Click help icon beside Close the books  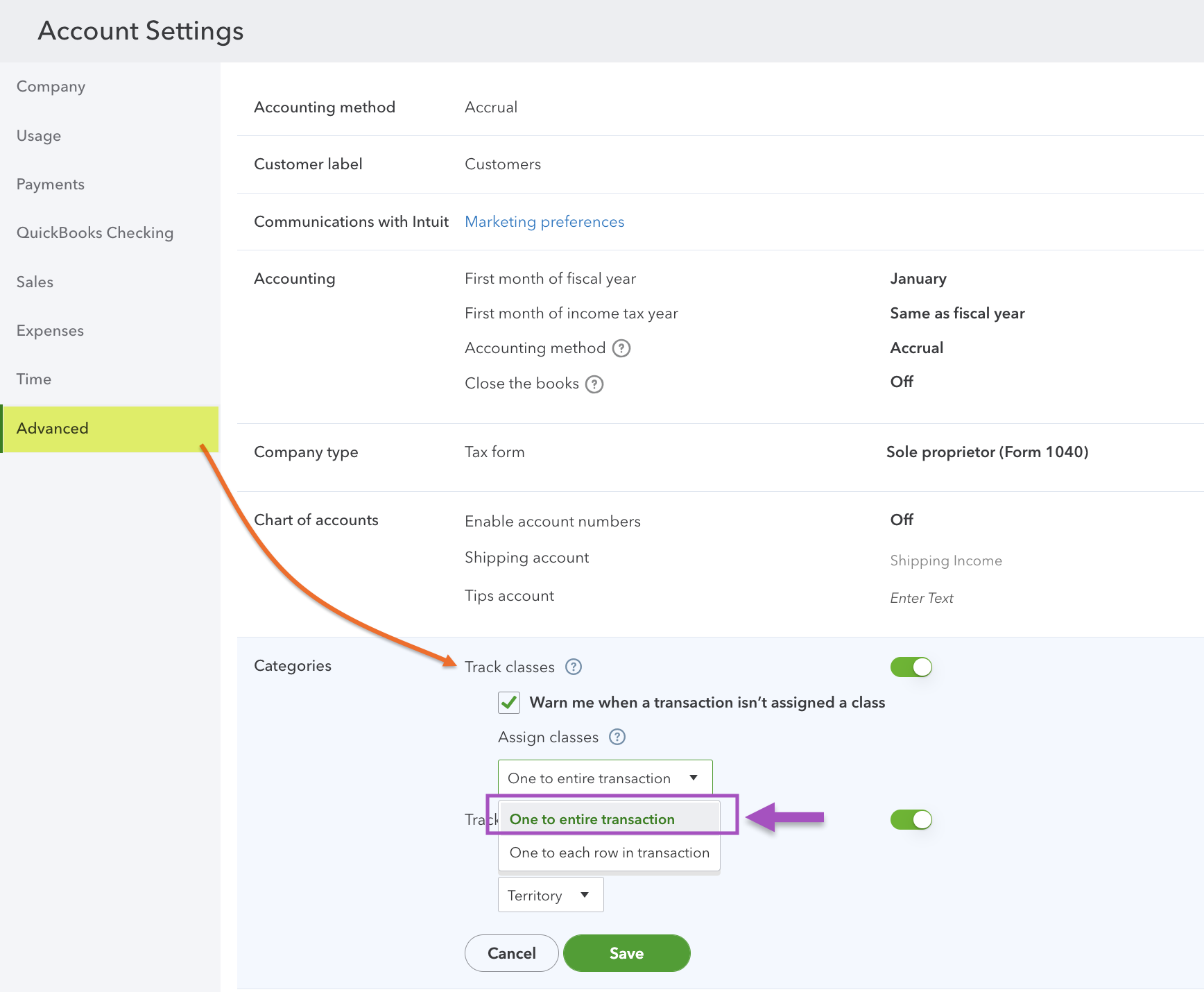(x=594, y=384)
